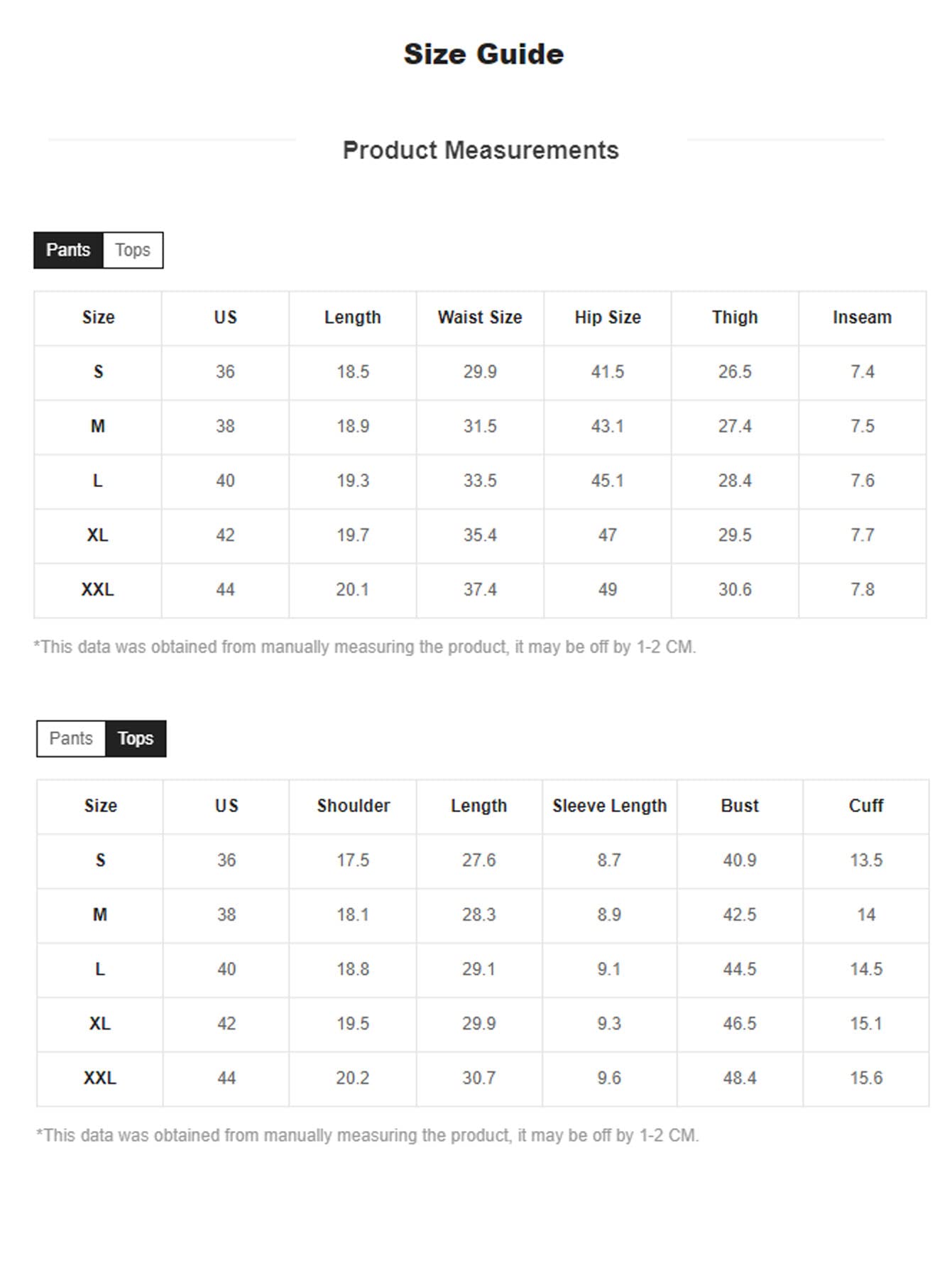Click the 30.6 thigh value cell
The height and width of the screenshot is (1268, 952).
(735, 590)
